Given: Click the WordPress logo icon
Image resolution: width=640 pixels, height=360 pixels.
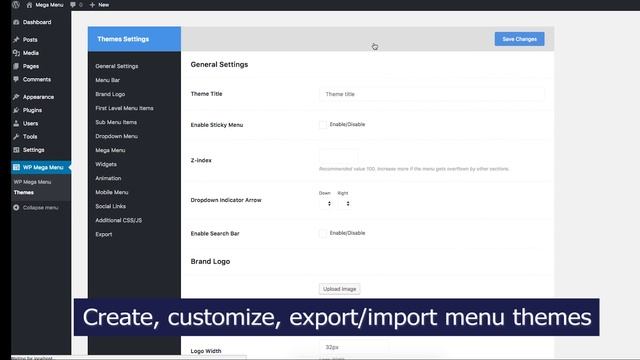Looking at the screenshot, I should coord(16,5).
